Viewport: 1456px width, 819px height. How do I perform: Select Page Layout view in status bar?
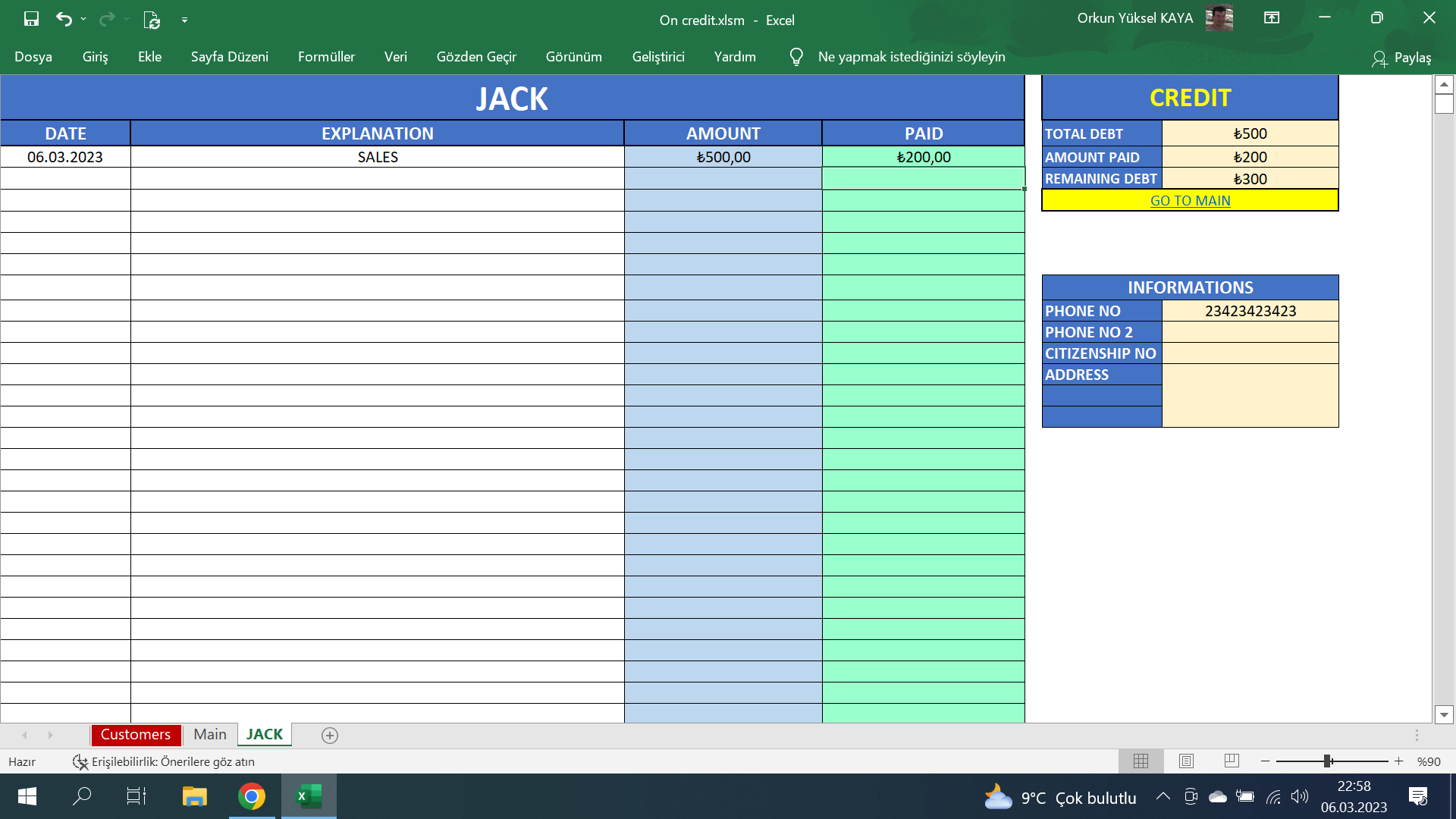pyautogui.click(x=1186, y=761)
